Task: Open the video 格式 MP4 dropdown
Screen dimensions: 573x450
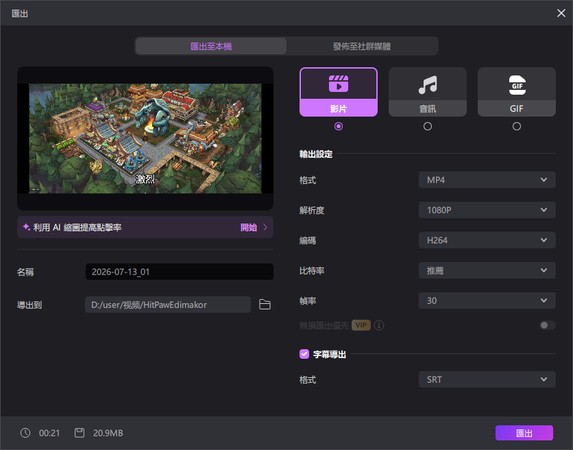Action: [487, 180]
